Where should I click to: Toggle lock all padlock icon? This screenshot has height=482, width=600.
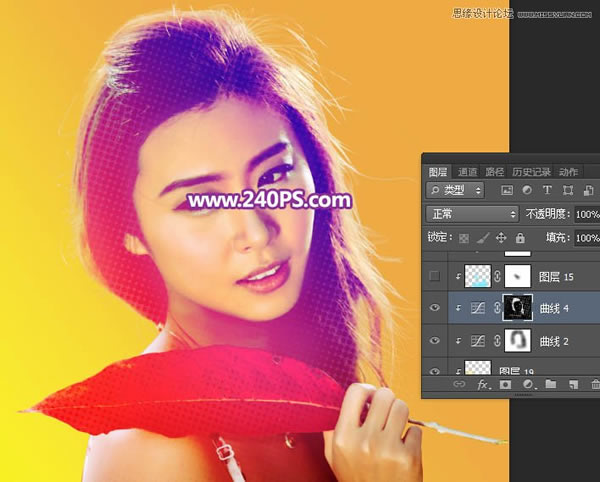pos(520,238)
